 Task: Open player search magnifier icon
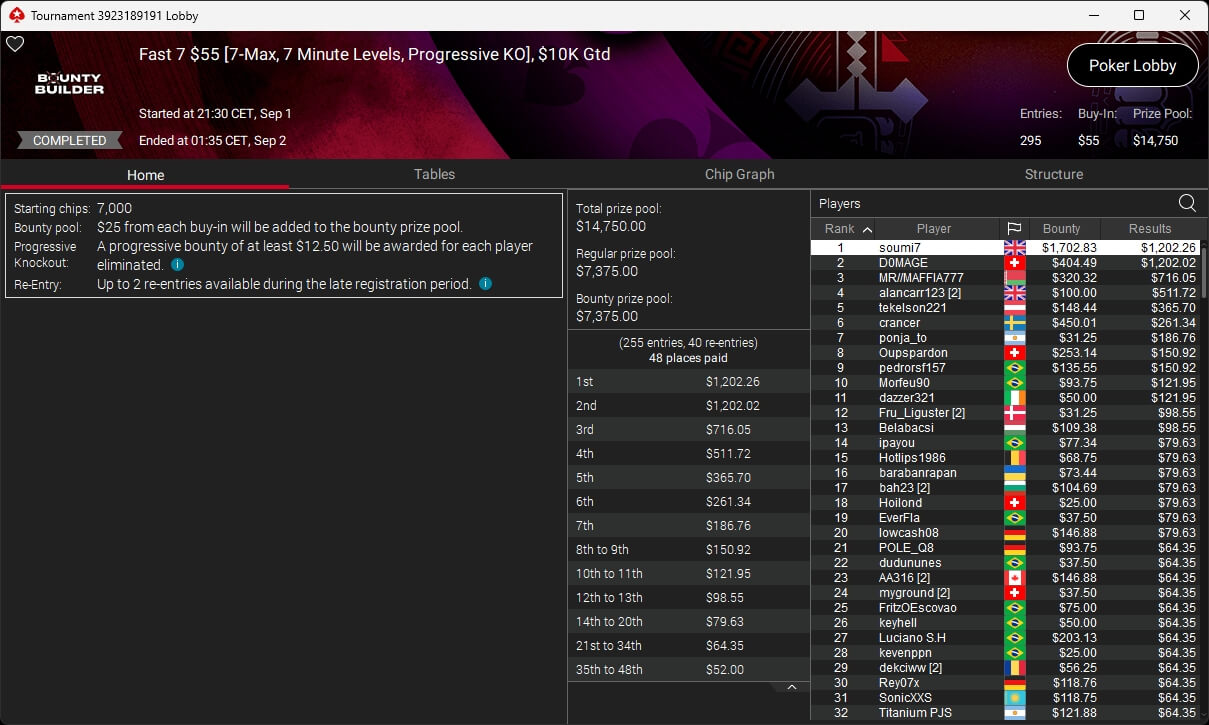(x=1187, y=203)
